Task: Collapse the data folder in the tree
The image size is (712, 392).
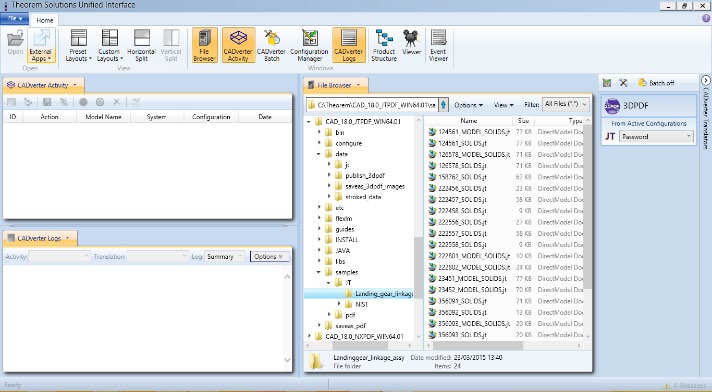Action: (319, 154)
